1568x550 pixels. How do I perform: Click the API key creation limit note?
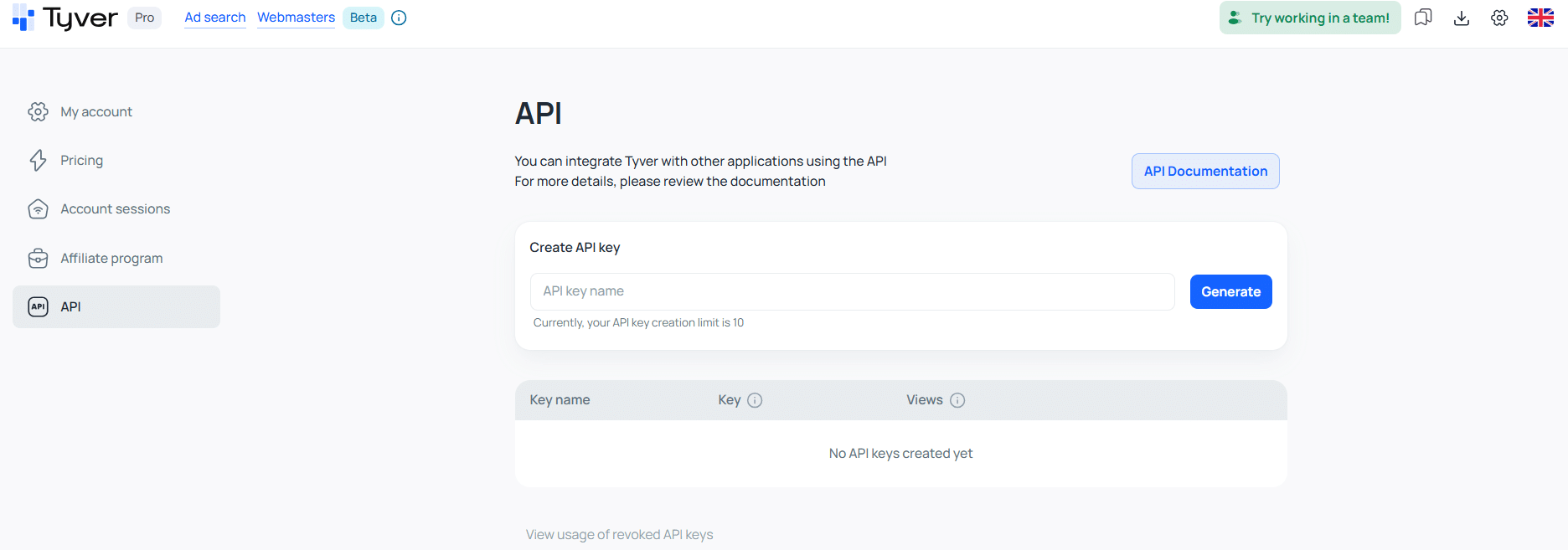(638, 322)
